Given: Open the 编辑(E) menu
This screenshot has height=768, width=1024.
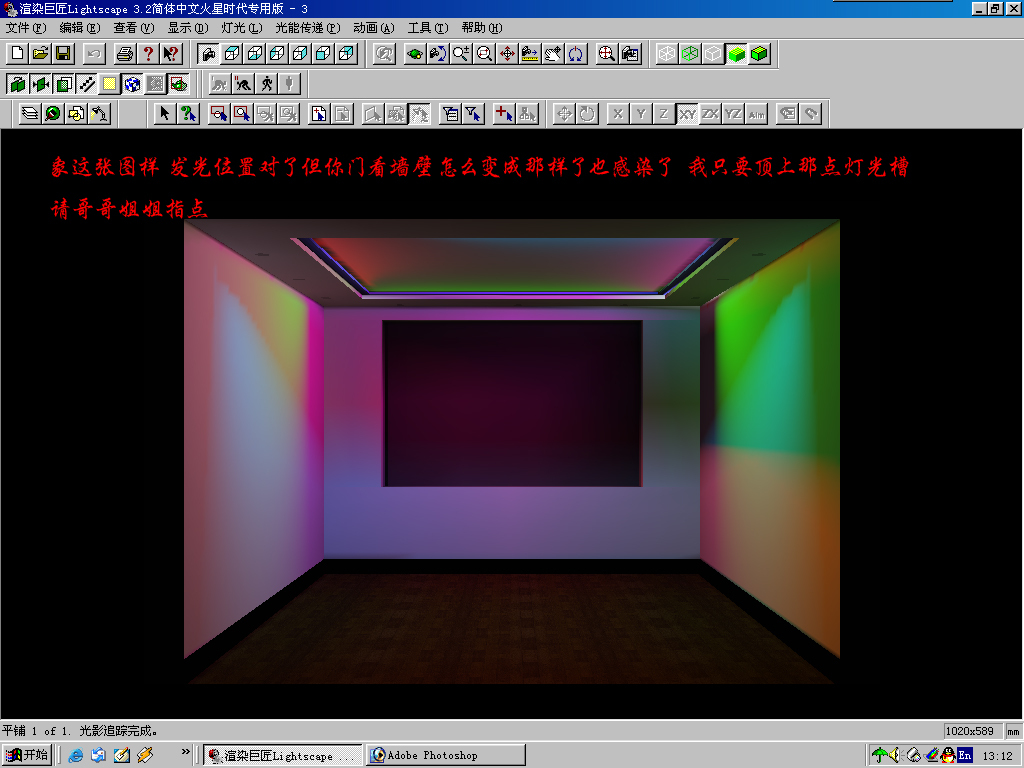Looking at the screenshot, I should tap(80, 28).
